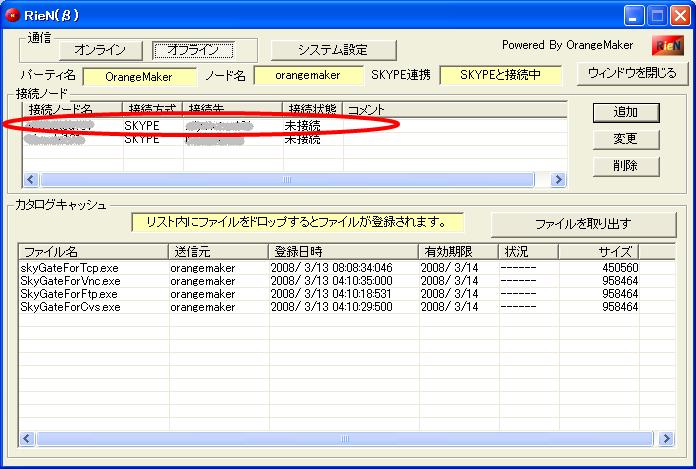
Task: Select file skyGateForTcp.exe
Action: [70, 268]
